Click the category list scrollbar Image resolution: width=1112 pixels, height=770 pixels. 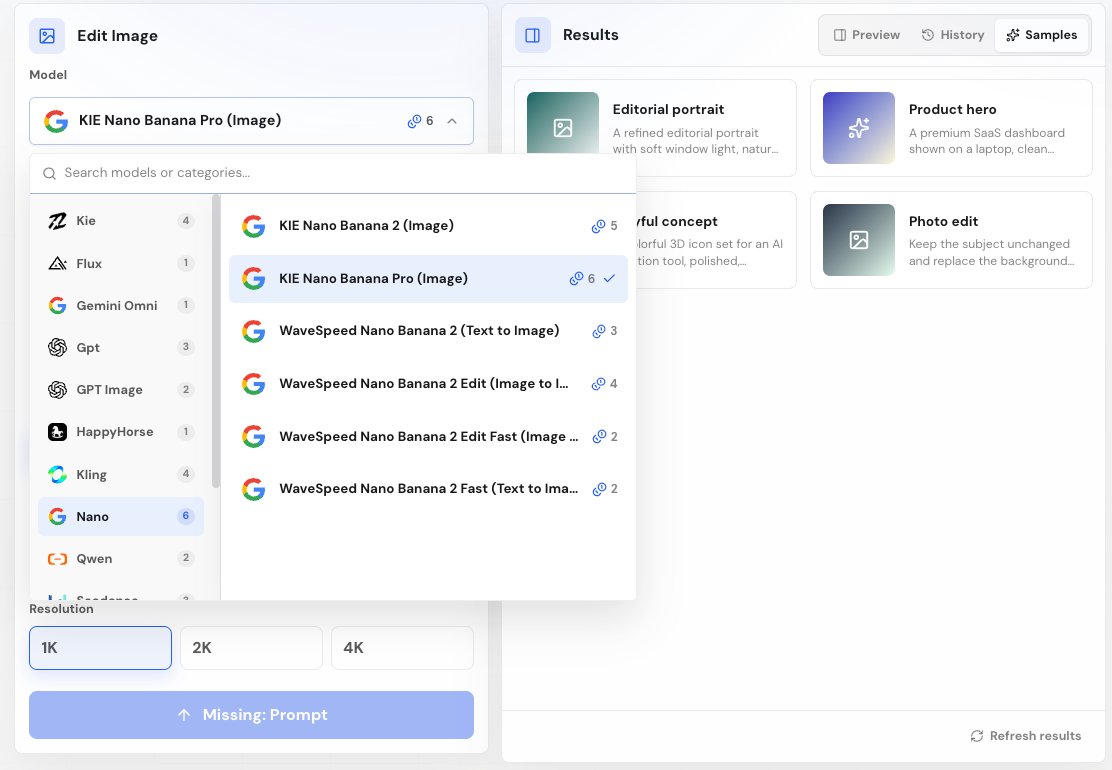pos(216,342)
